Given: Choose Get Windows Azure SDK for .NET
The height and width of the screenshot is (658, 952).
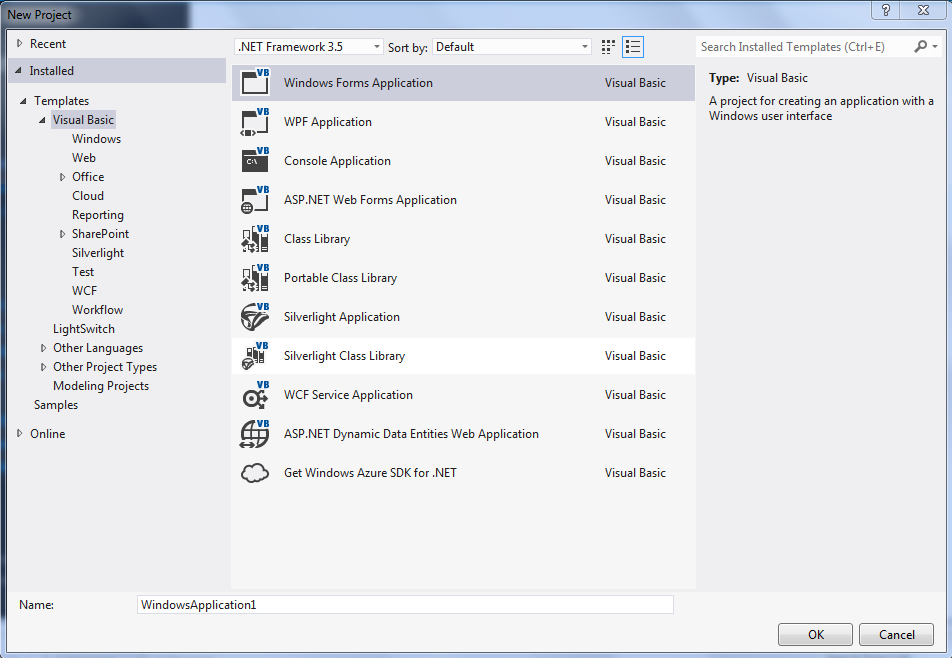Looking at the screenshot, I should pyautogui.click(x=370, y=472).
